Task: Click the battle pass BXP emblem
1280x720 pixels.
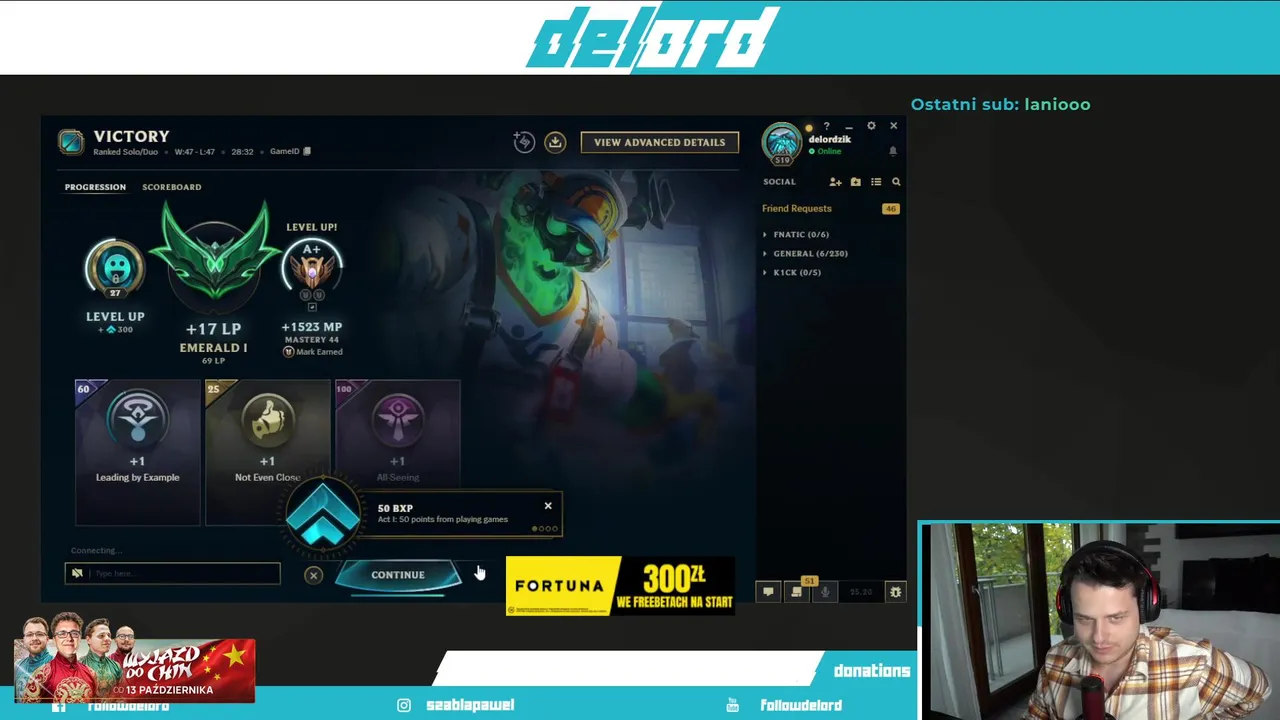Action: click(x=322, y=516)
